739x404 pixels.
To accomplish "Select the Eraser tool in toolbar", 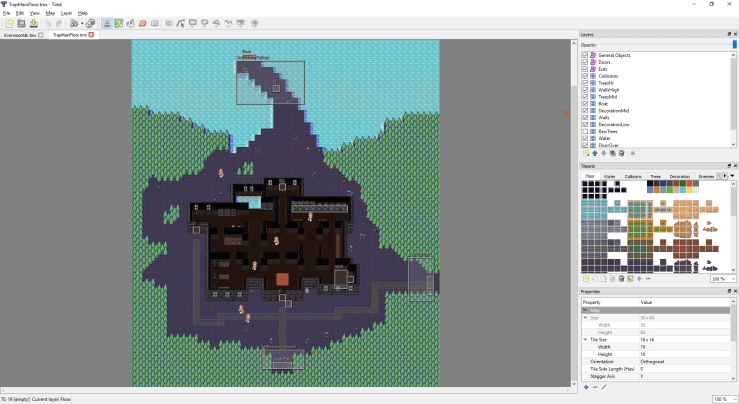I will (x=143, y=23).
